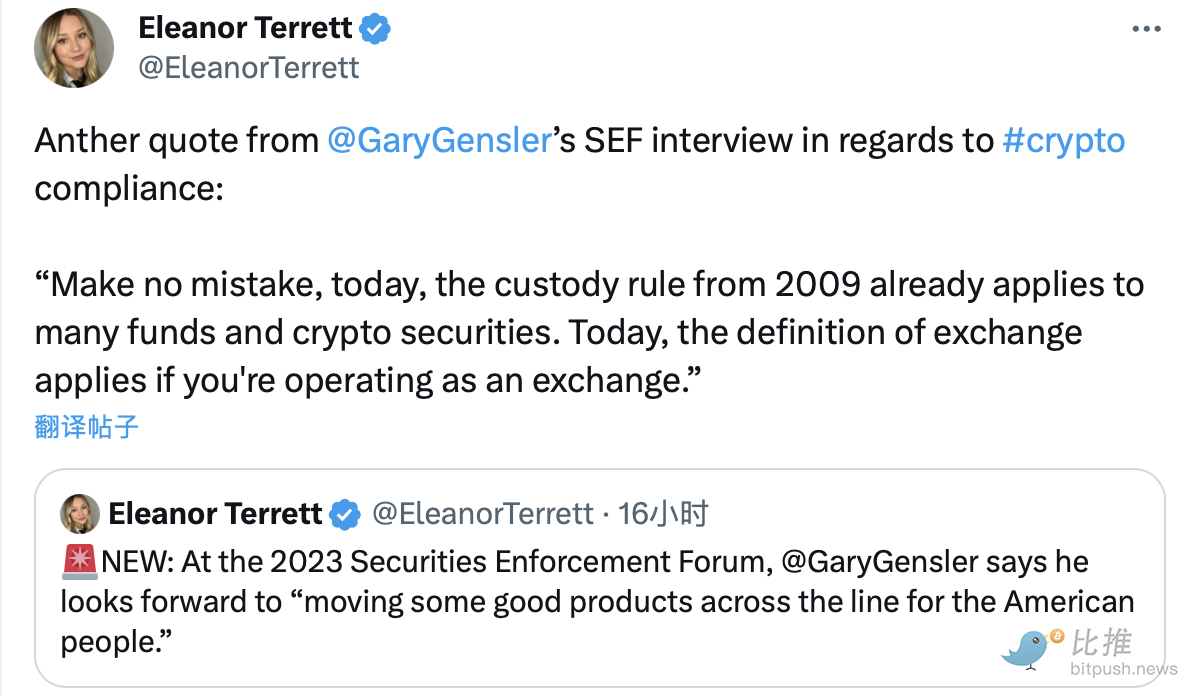
Task: Click the @GaryGensler mention in main post
Action: (439, 141)
